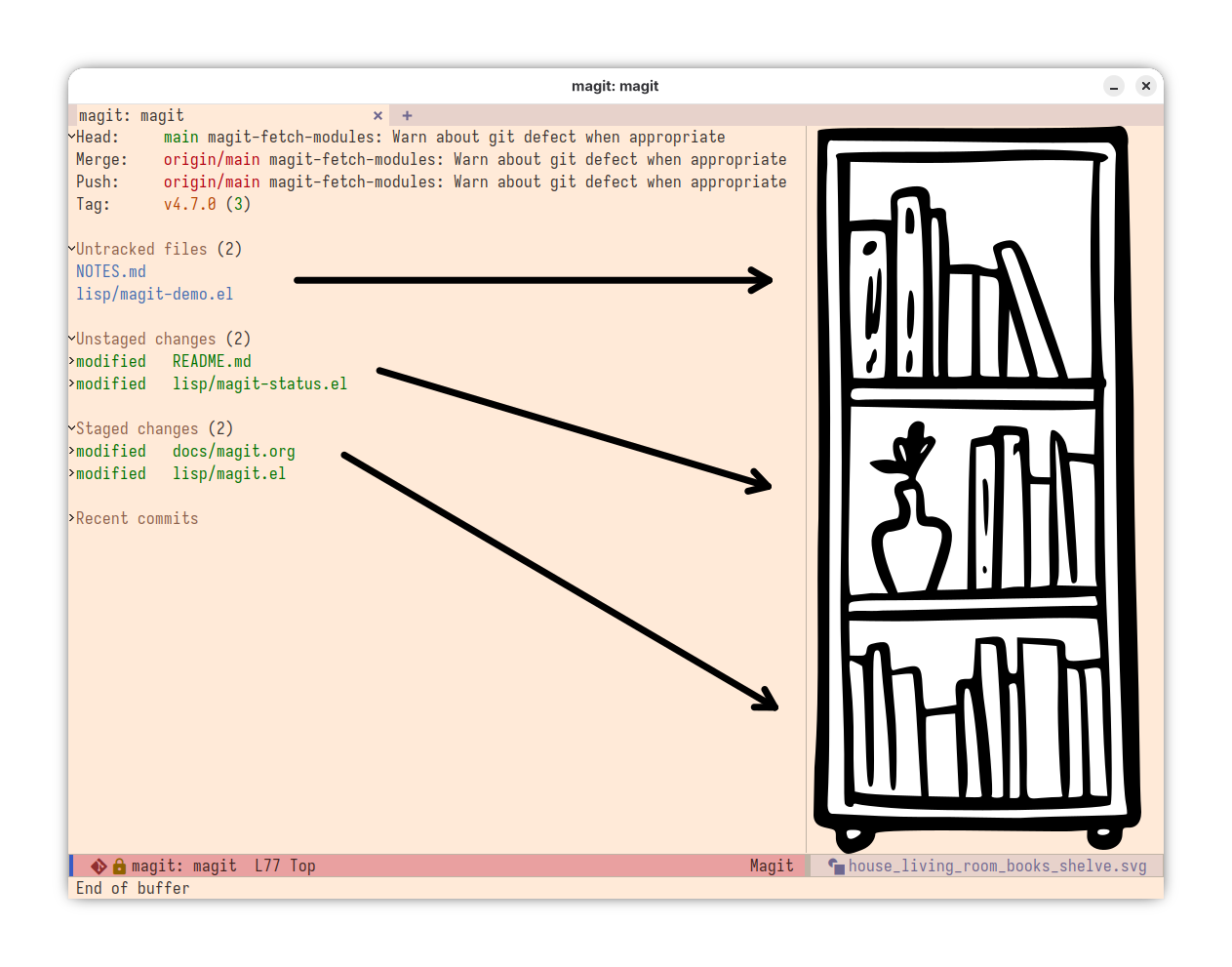This screenshot has width=1232, height=967.
Task: Click the docs/magit.org file name
Action: pos(234,452)
